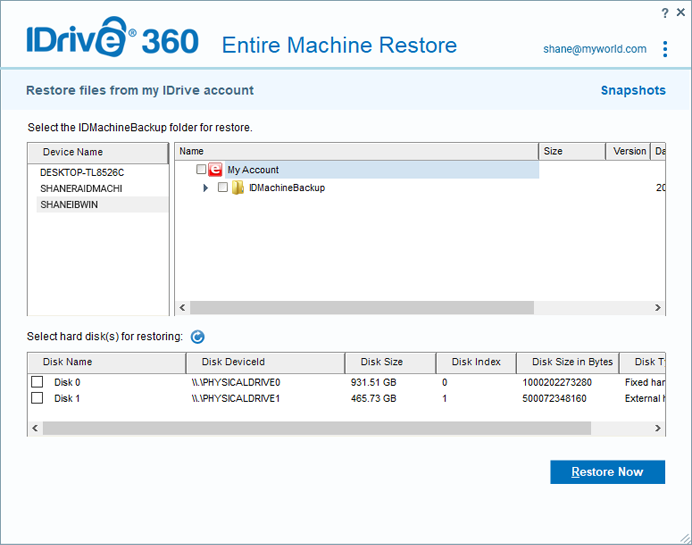Select device SHANERAIDMACHI
This screenshot has width=692, height=545.
81,188
